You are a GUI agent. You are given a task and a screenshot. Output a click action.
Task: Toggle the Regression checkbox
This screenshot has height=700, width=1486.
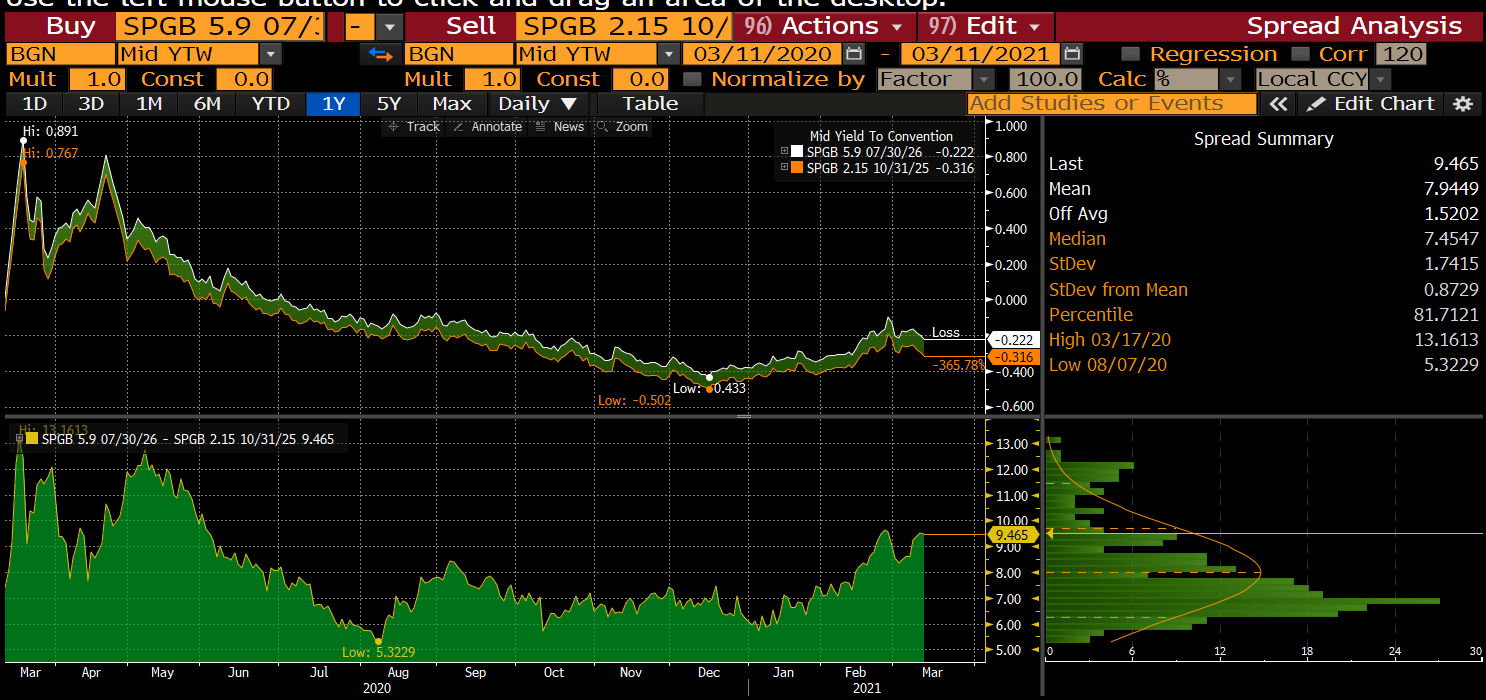1130,54
